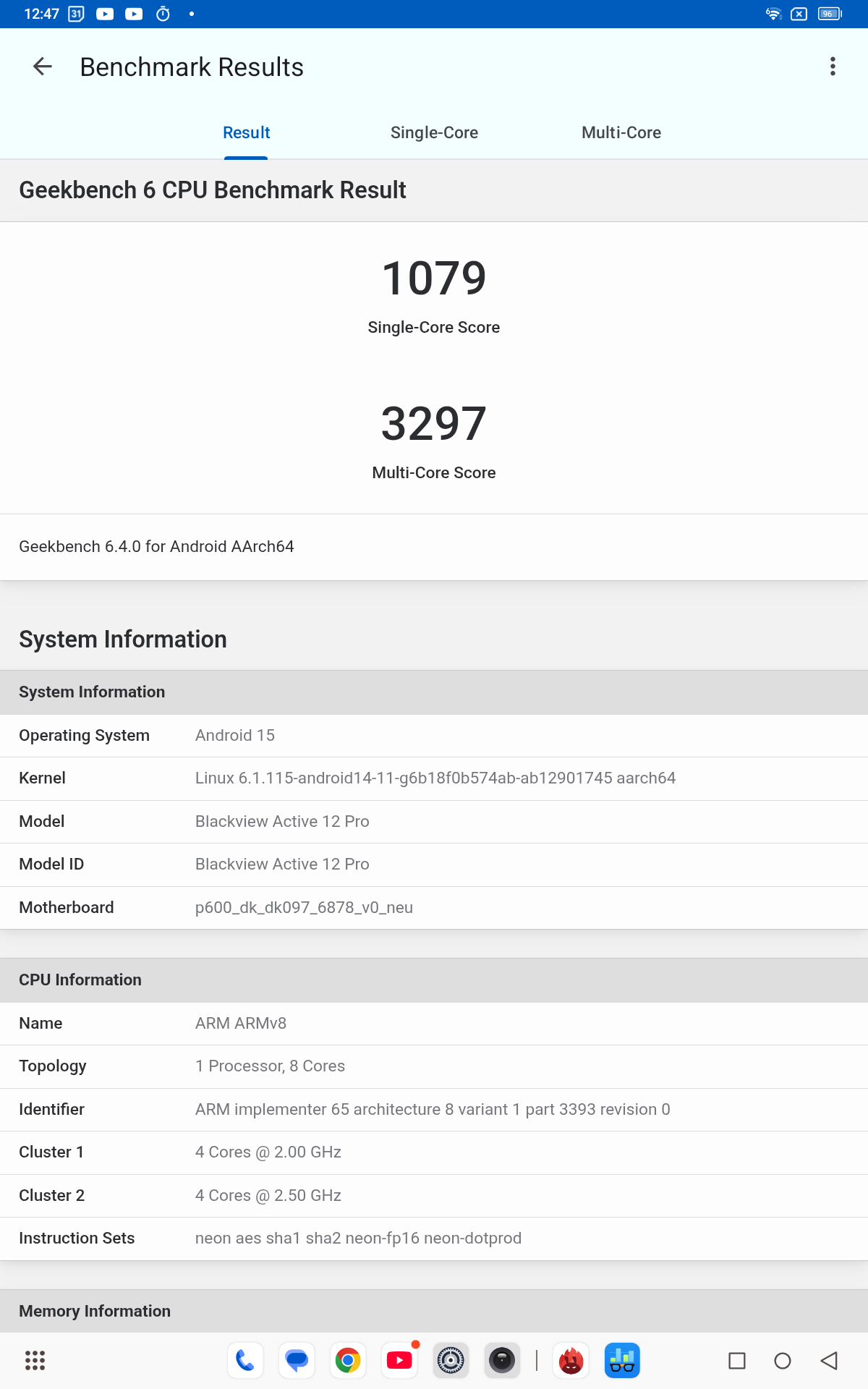Tap '1 Processor, 8 Cores' topology value
The width and height of the screenshot is (868, 1389).
(270, 1066)
